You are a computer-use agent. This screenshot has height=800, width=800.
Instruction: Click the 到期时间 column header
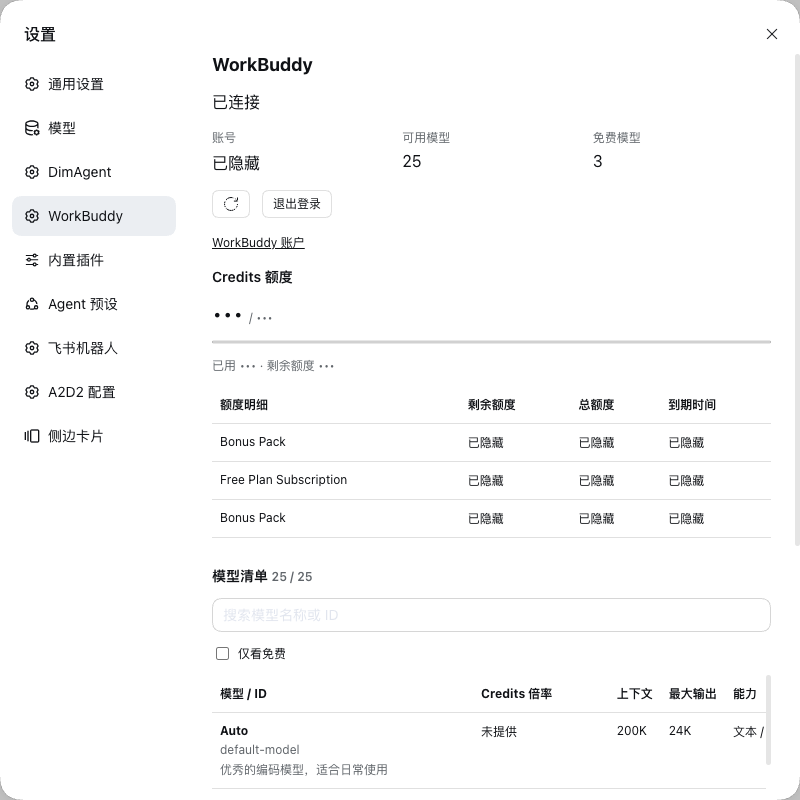(x=692, y=405)
